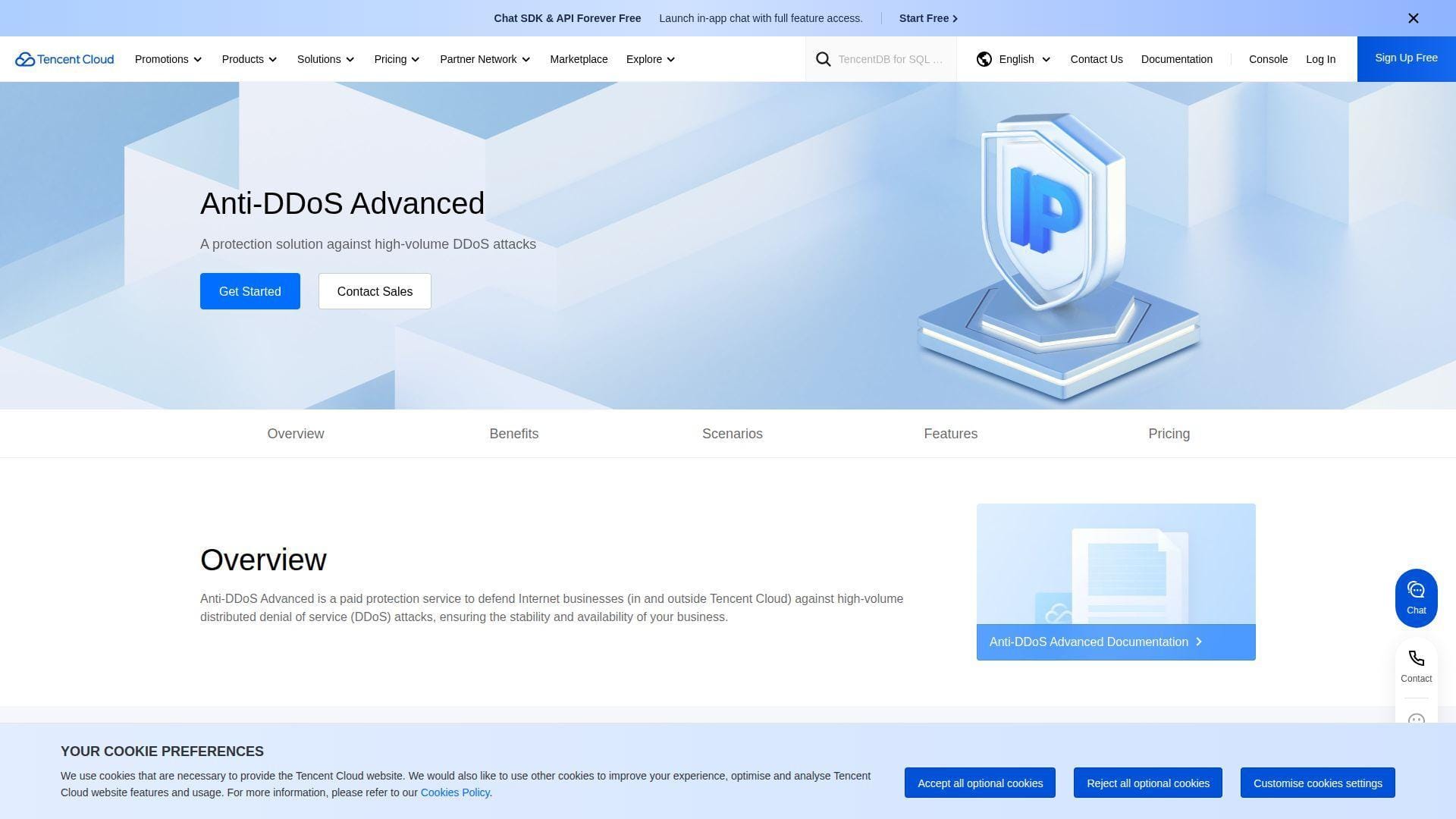Expand the Products menu
Image resolution: width=1456 pixels, height=819 pixels.
pyautogui.click(x=249, y=59)
